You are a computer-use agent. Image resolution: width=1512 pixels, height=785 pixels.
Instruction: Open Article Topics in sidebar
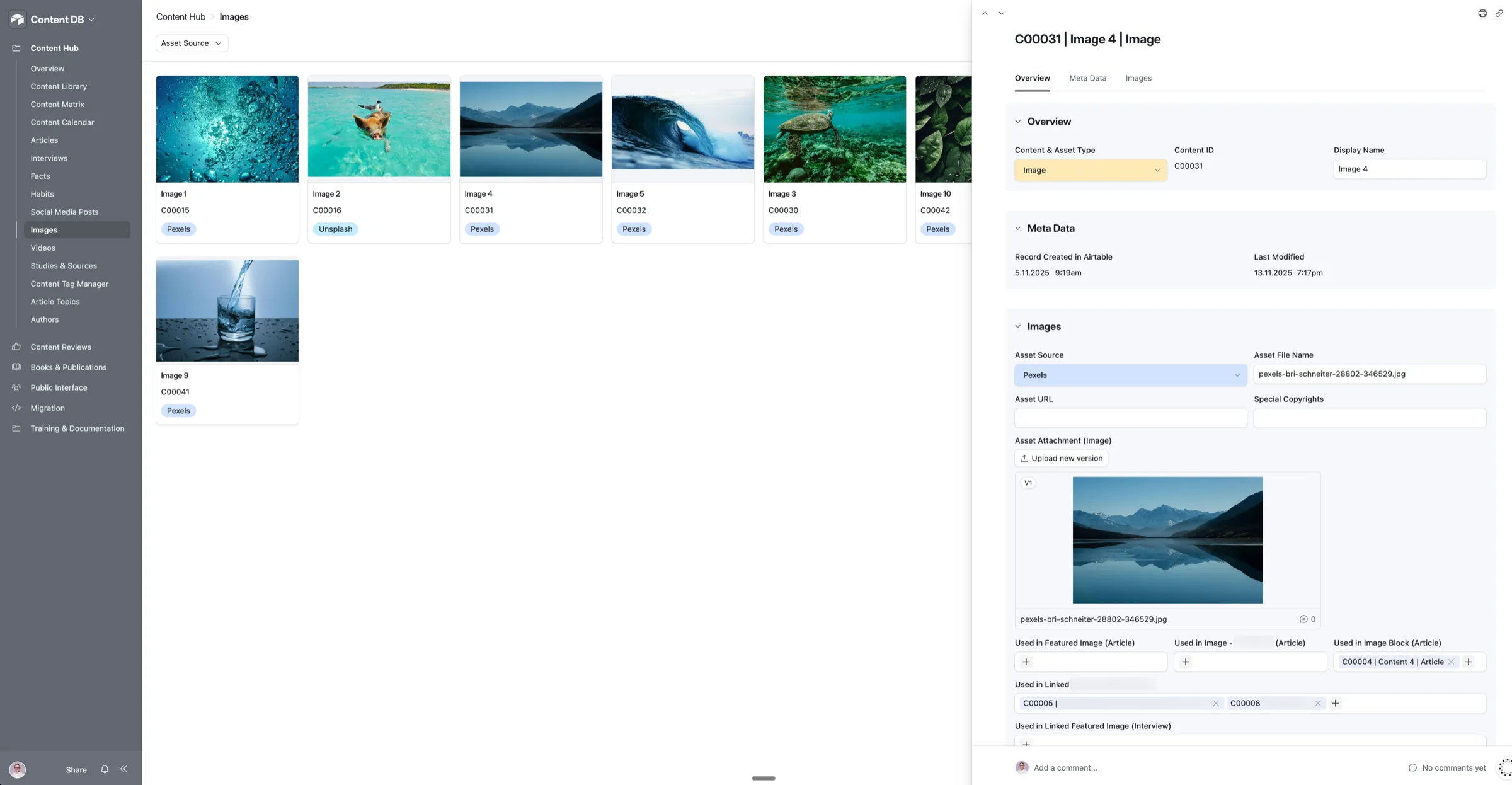[x=55, y=302]
